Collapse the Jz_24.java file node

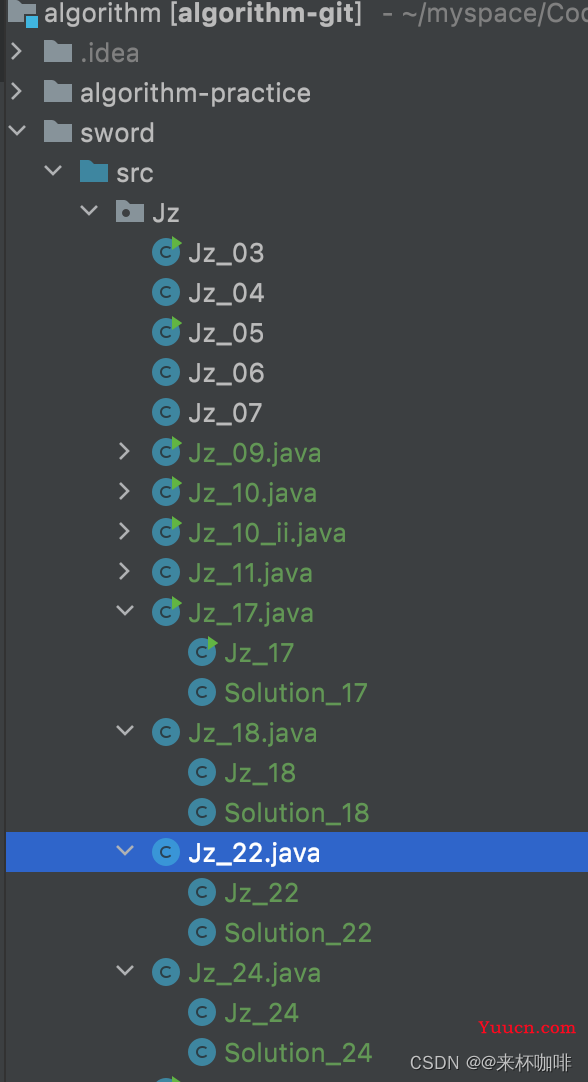125,971
